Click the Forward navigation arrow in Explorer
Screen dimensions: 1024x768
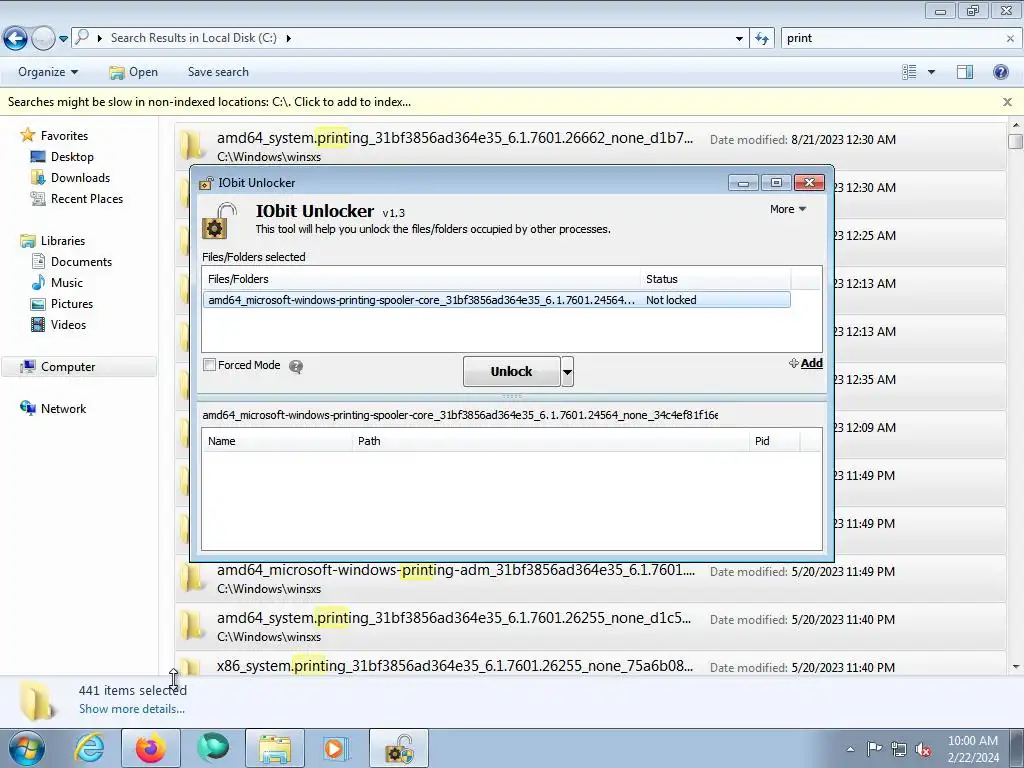click(43, 39)
